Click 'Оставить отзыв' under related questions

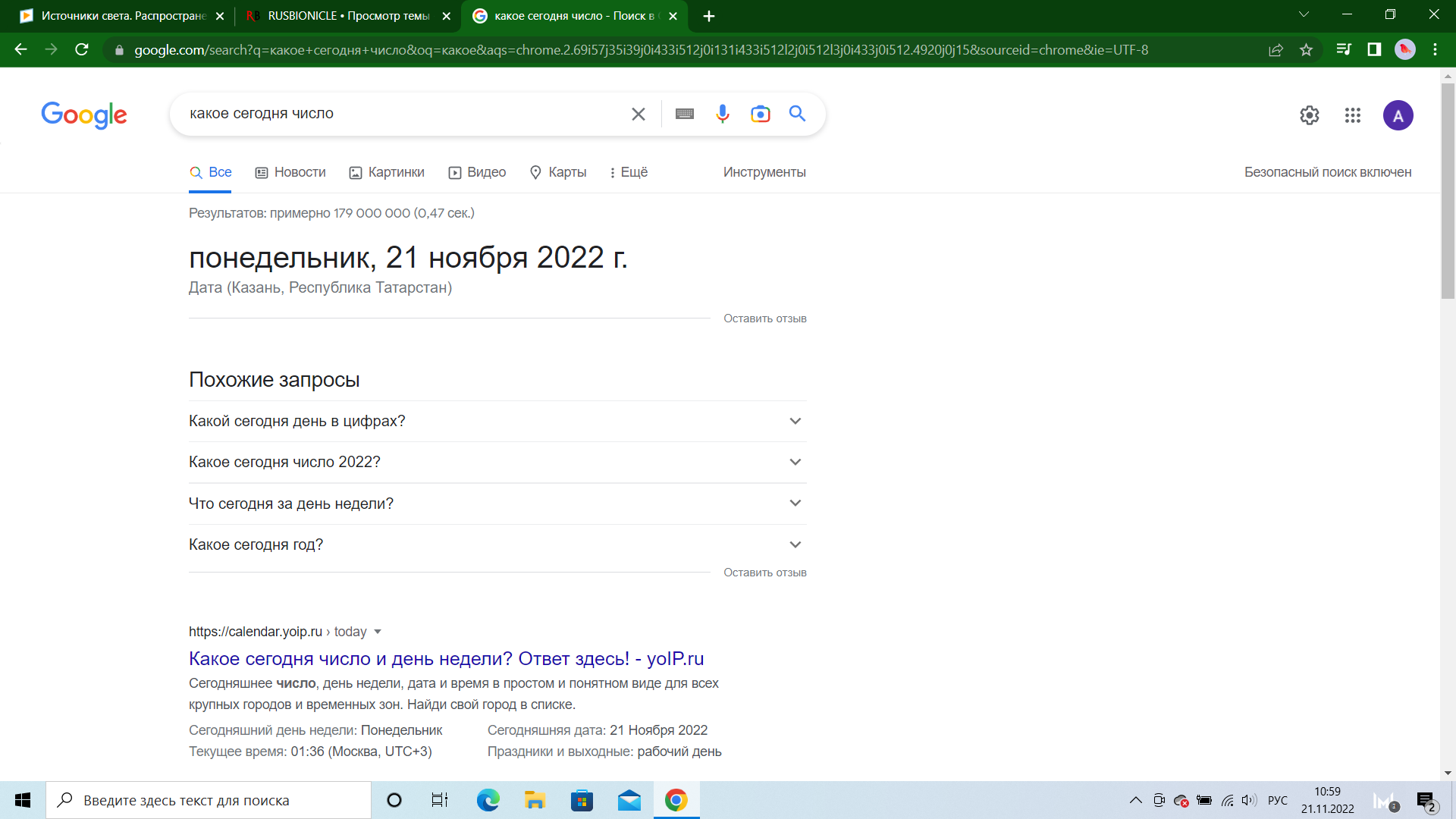[764, 573]
